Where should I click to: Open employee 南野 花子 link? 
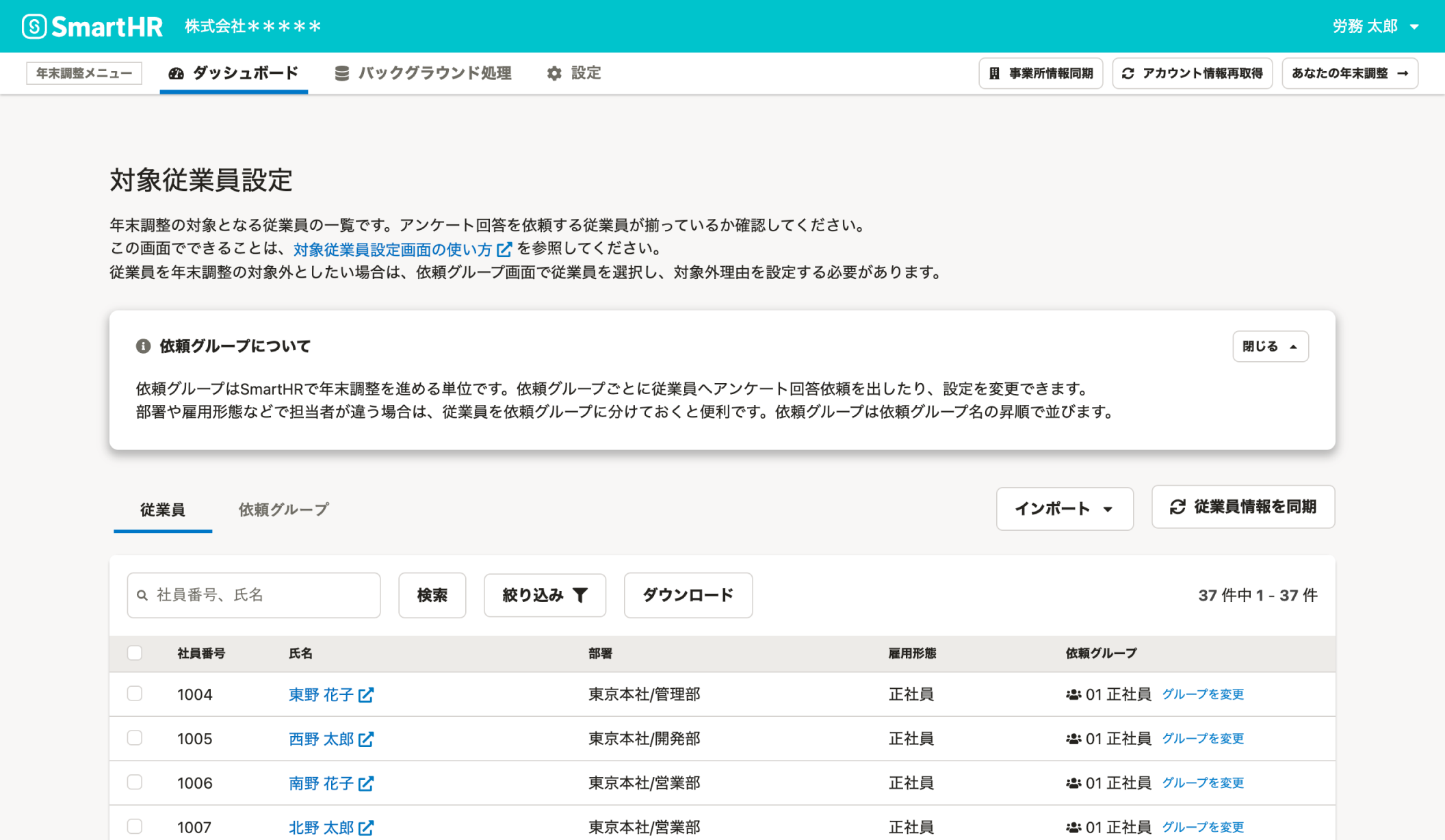click(x=331, y=783)
